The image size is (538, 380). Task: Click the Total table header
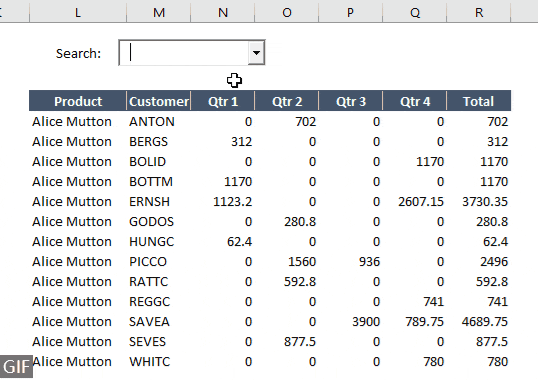click(479, 101)
